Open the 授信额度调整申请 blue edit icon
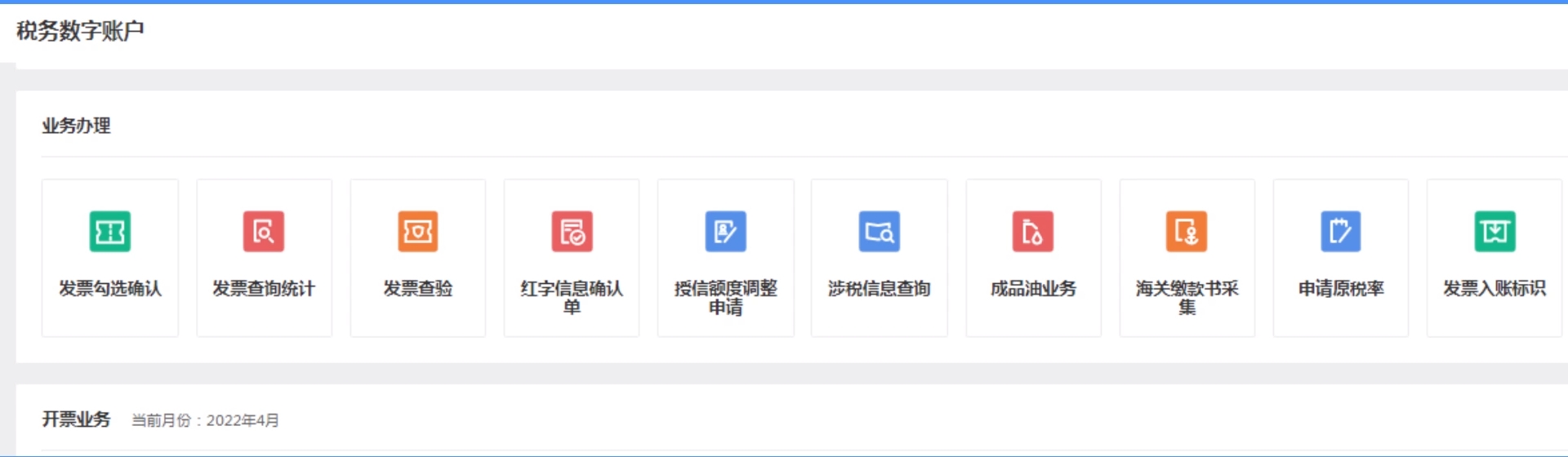 (x=725, y=232)
